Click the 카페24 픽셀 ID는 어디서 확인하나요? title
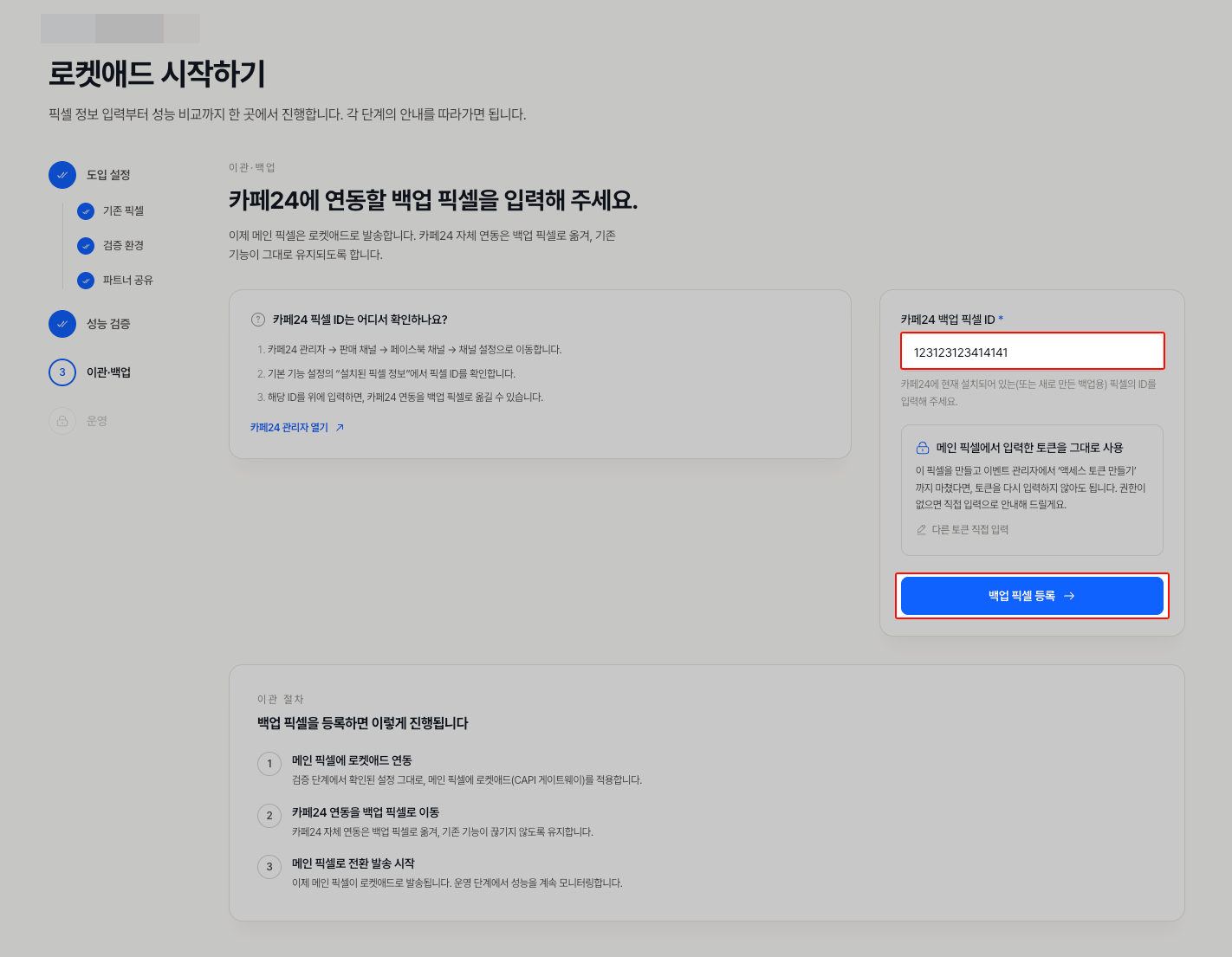This screenshot has height=957, width=1232. 360,320
